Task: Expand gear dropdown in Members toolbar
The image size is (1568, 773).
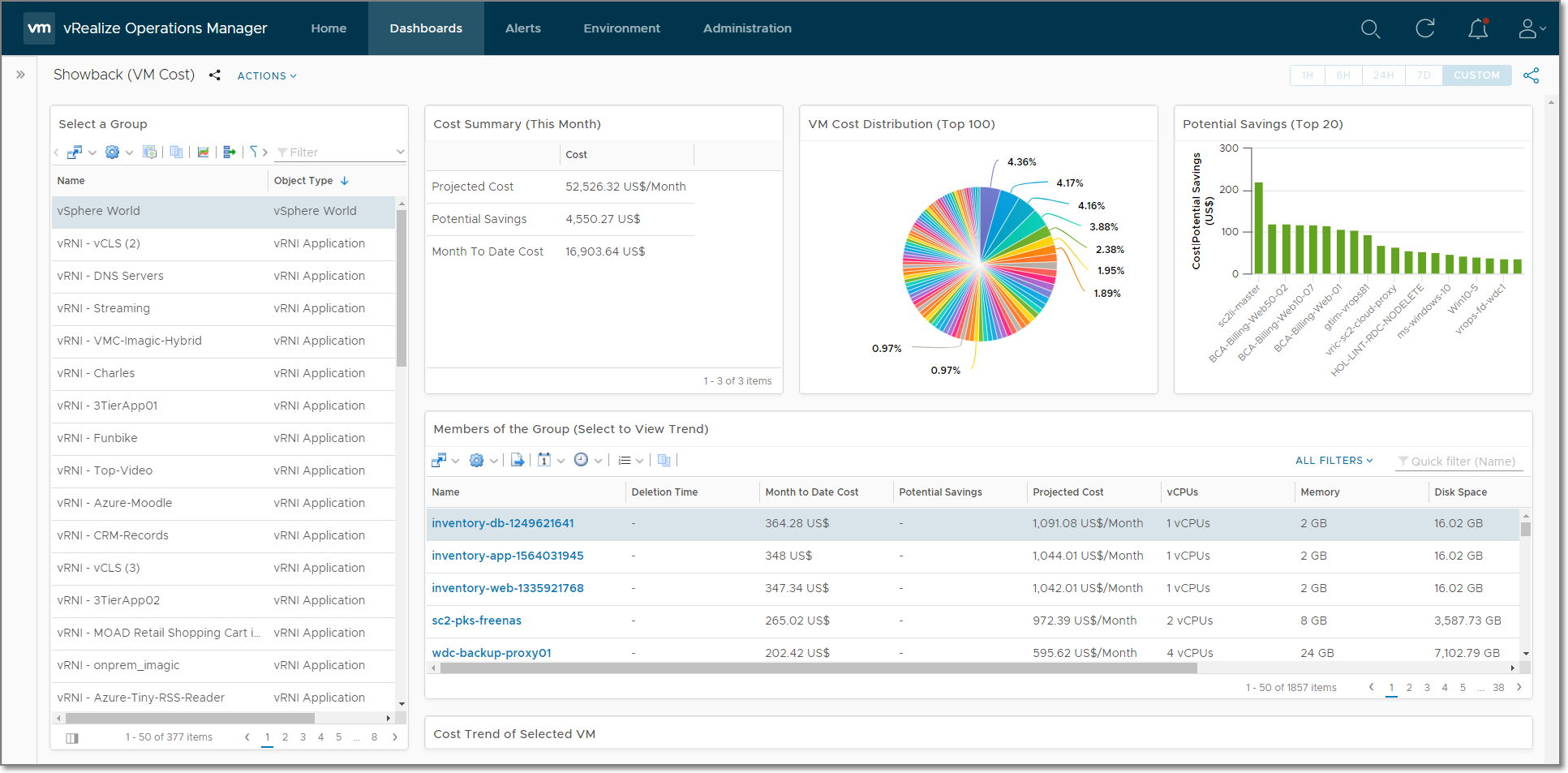Action: pos(494,461)
